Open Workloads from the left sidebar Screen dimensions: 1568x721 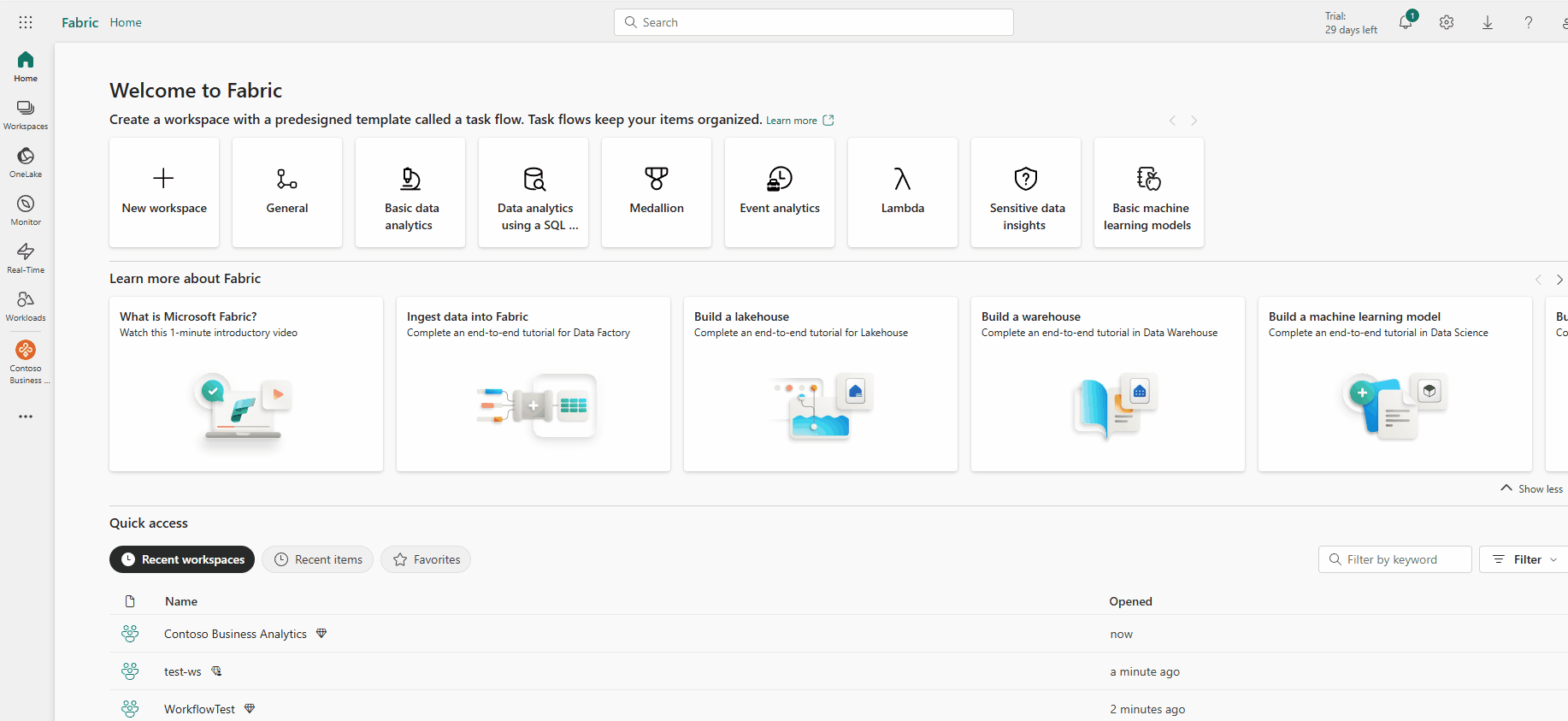(26, 305)
